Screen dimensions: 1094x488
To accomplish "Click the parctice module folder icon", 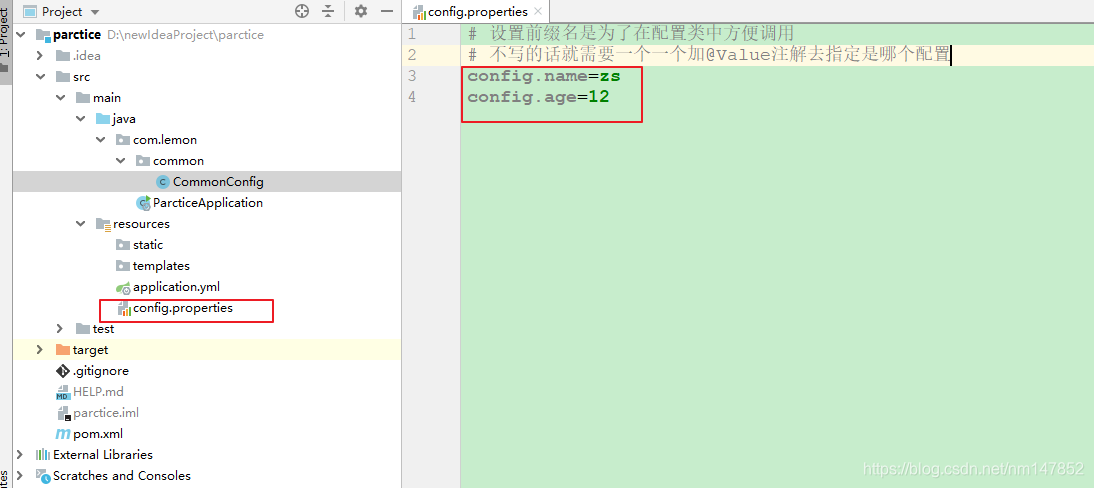I will click(x=43, y=35).
